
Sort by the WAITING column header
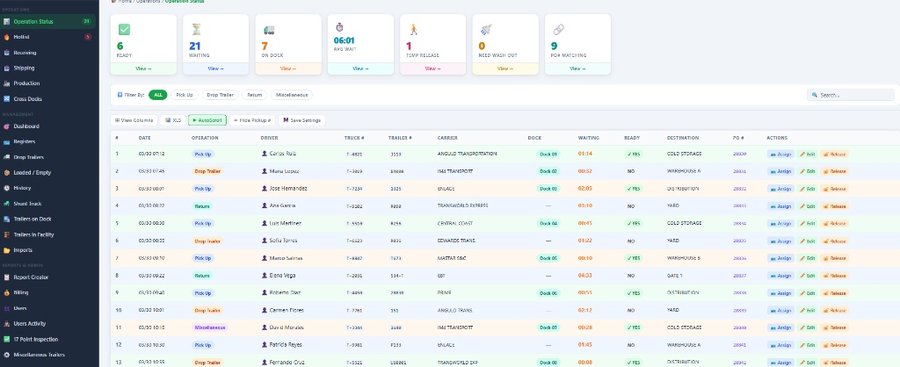(588, 138)
